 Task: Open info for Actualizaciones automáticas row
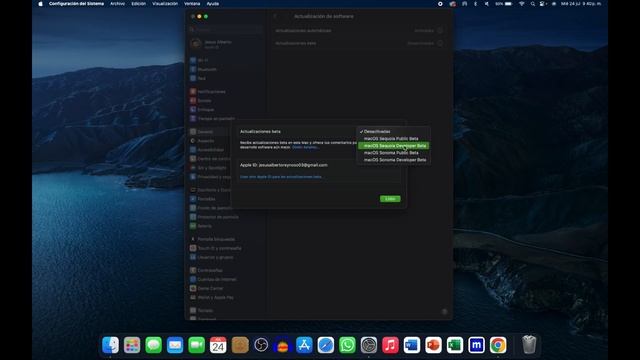point(440,31)
